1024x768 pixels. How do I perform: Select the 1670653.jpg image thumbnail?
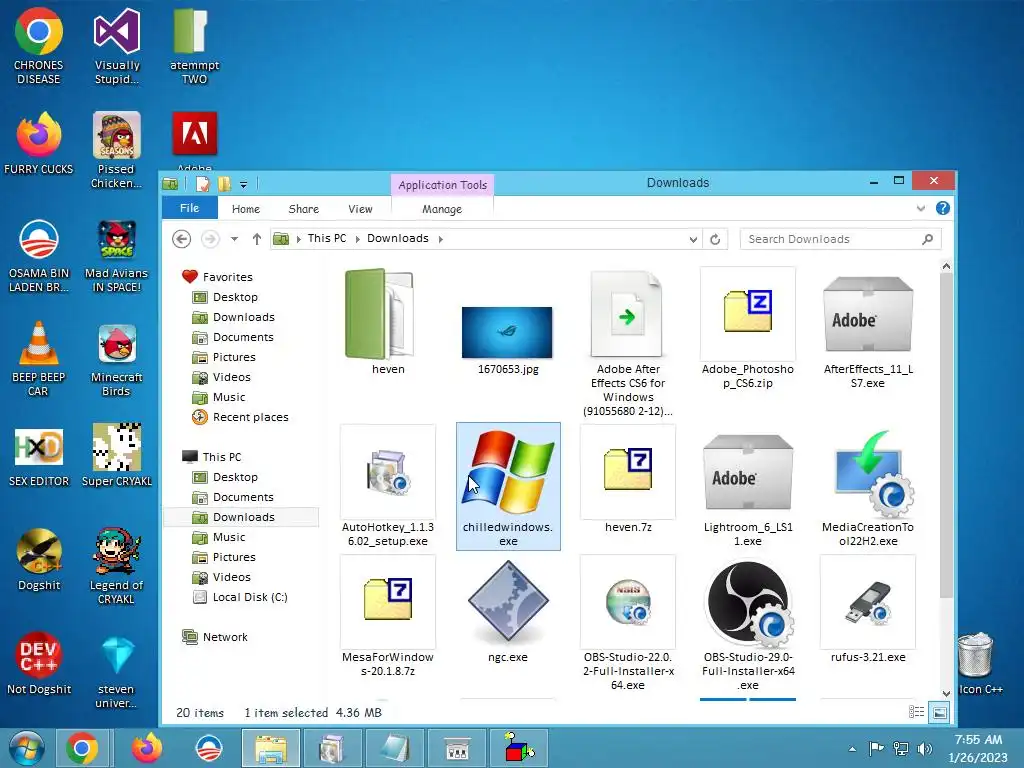507,332
